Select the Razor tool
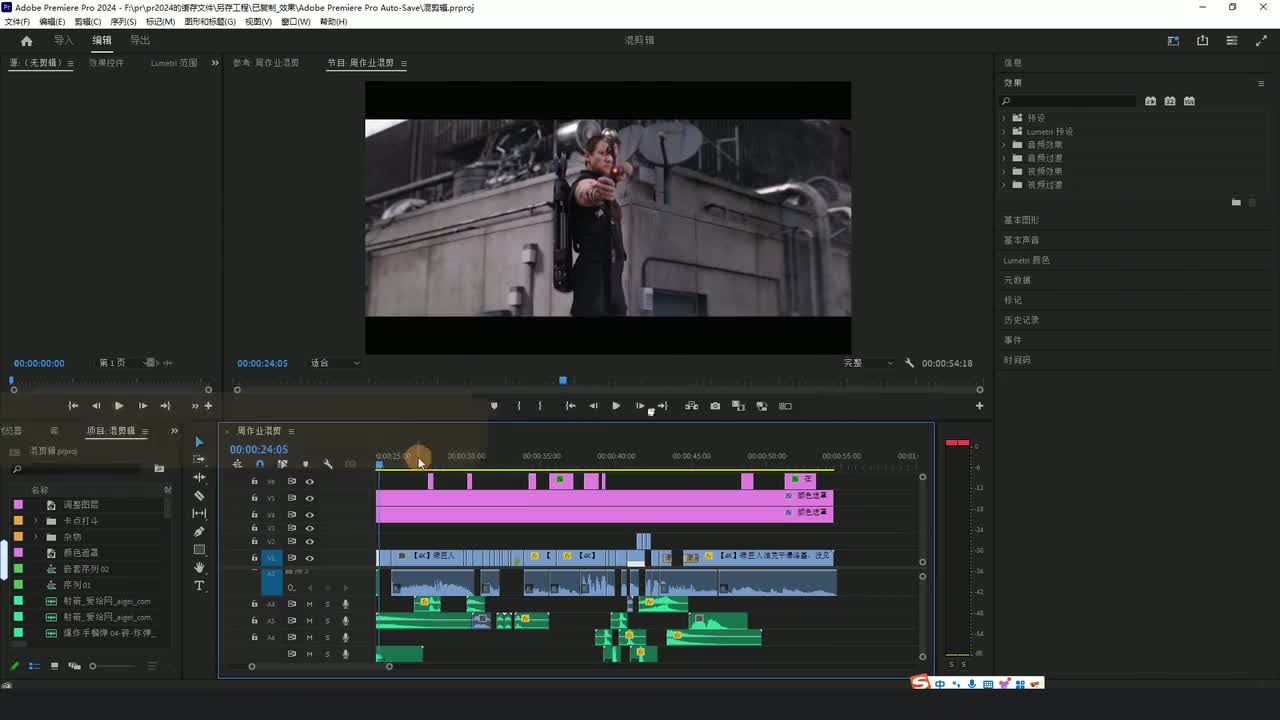Screen dimensions: 1280x720 (199, 496)
